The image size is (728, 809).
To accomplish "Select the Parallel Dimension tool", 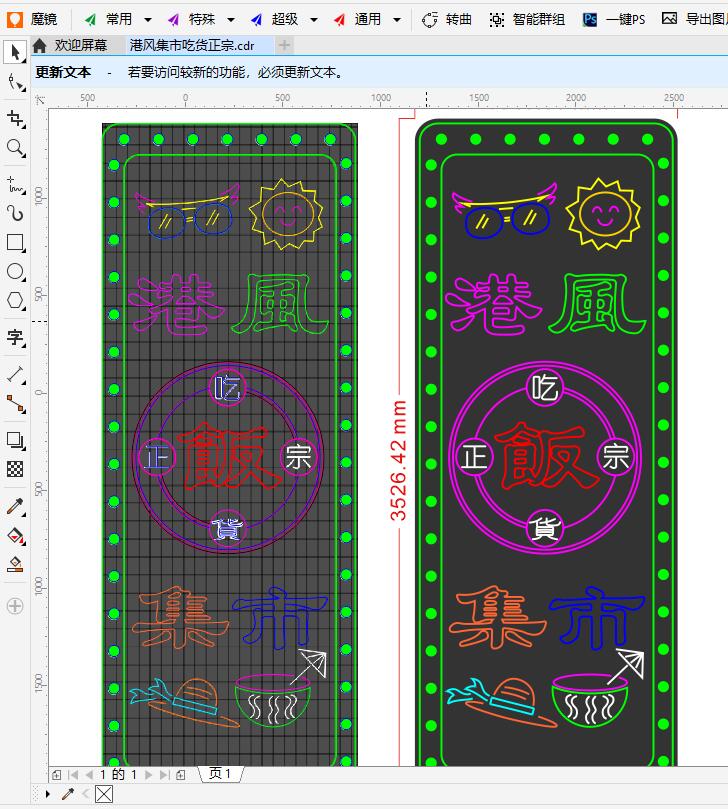I will point(15,375).
